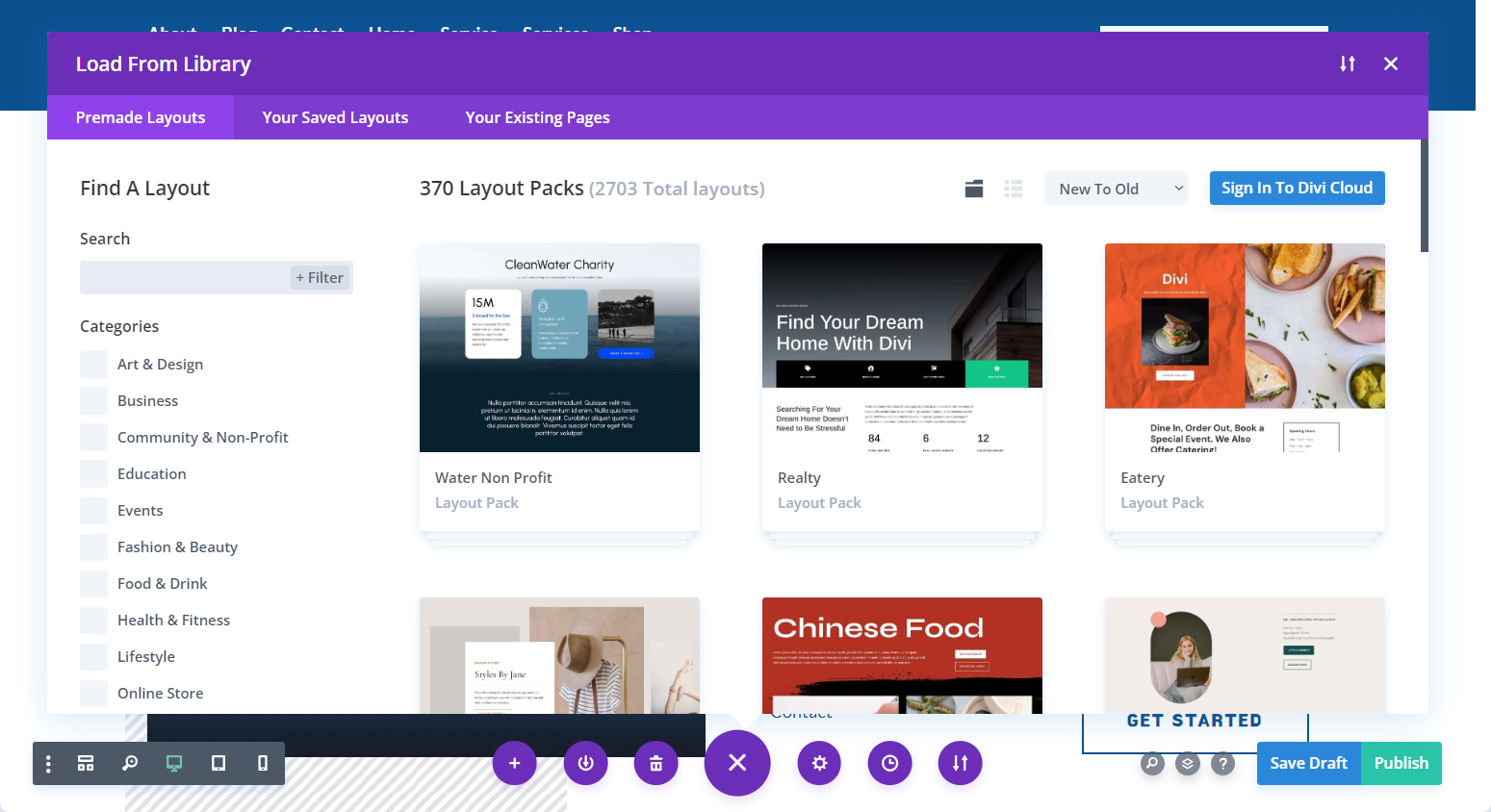Open the New To Old sort dropdown
Viewport: 1491px width, 812px height.
pos(1117,189)
